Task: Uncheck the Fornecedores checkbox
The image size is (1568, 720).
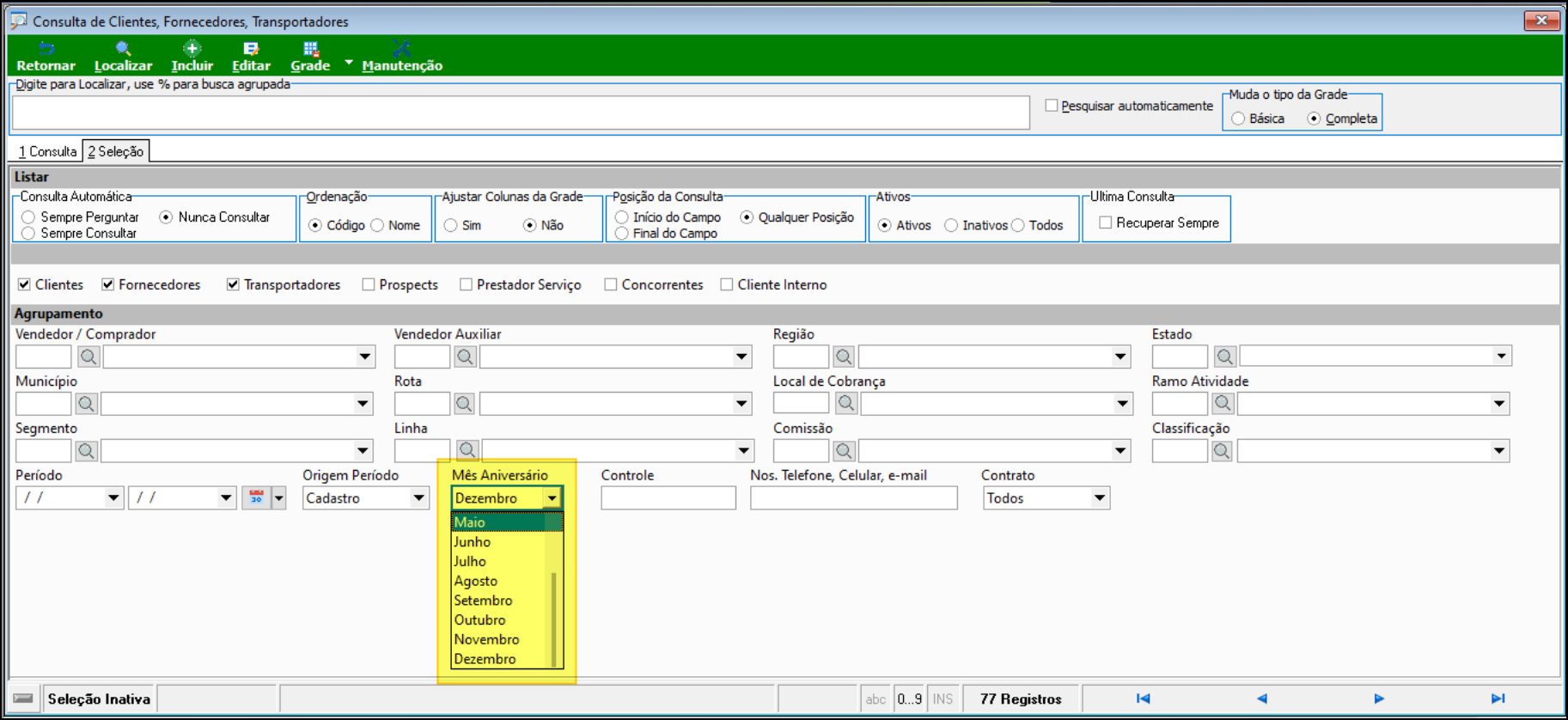Action: (107, 284)
